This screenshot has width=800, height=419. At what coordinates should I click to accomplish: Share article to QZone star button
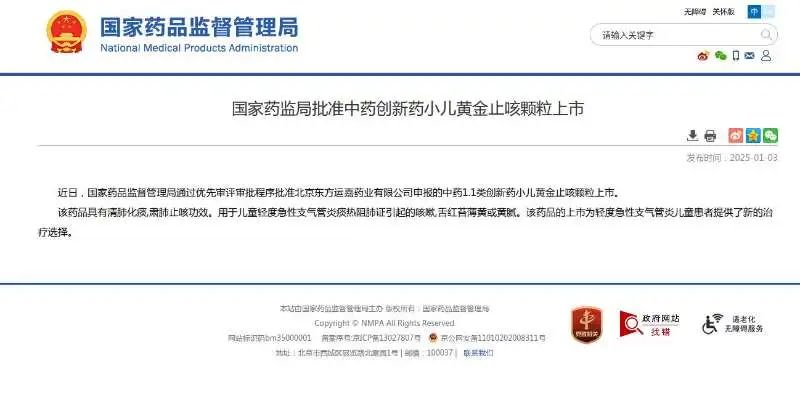click(x=753, y=135)
